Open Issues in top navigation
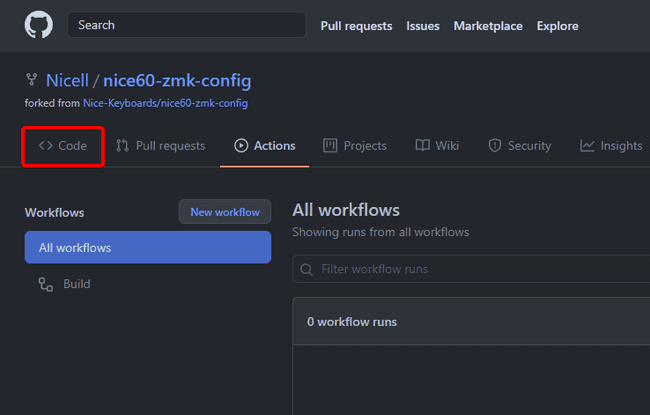The height and width of the screenshot is (415, 650). tap(422, 26)
